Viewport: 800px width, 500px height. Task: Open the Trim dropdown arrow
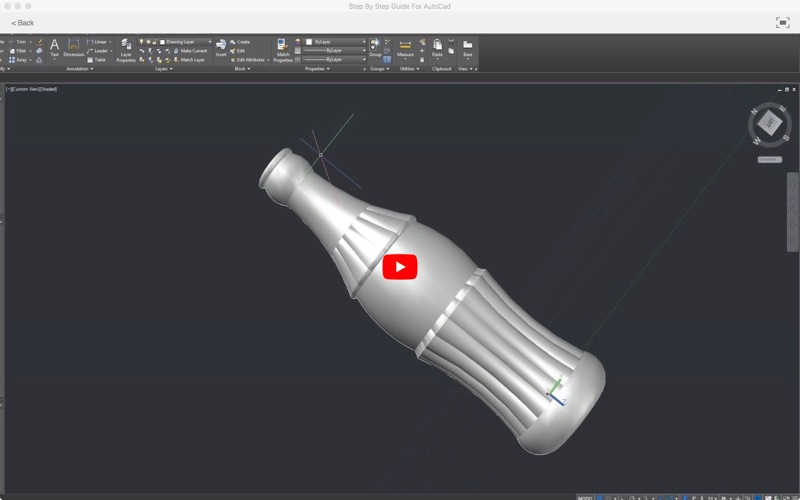(x=30, y=42)
